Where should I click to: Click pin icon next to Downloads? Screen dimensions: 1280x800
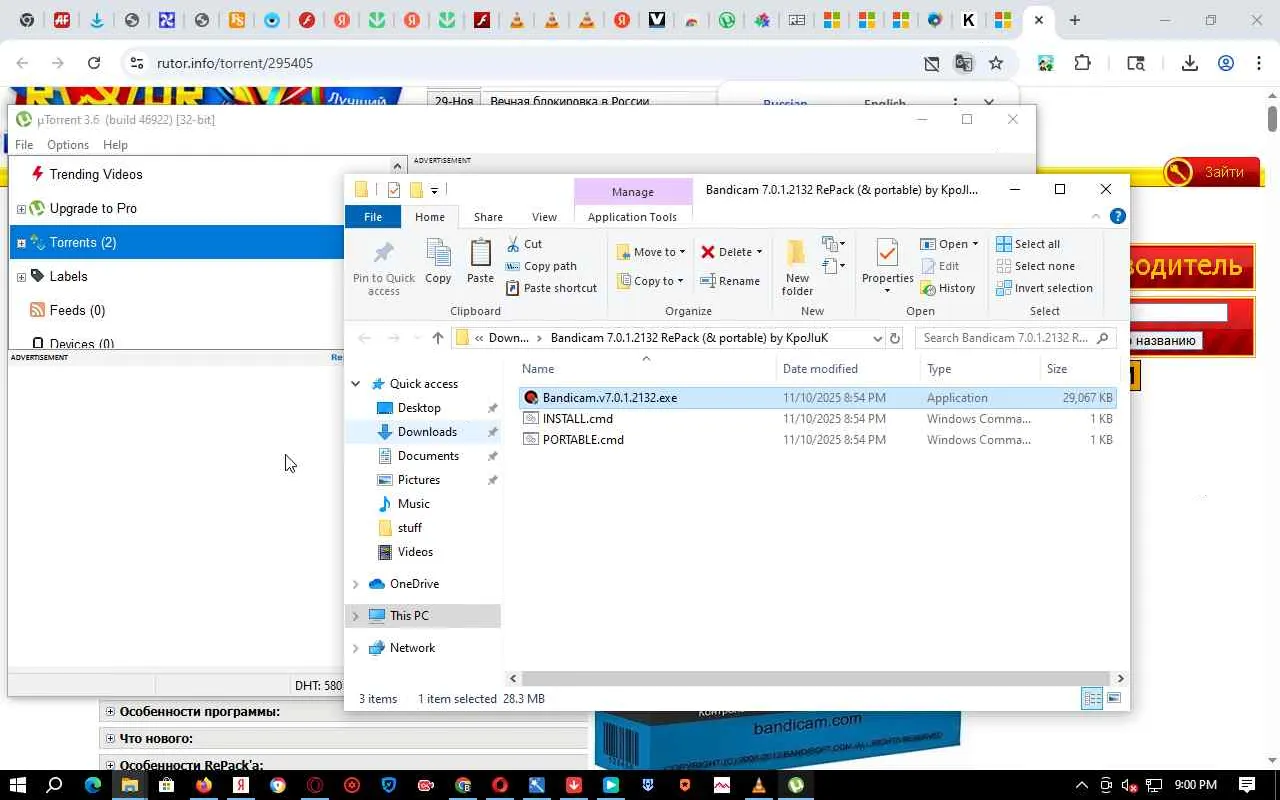click(x=492, y=432)
